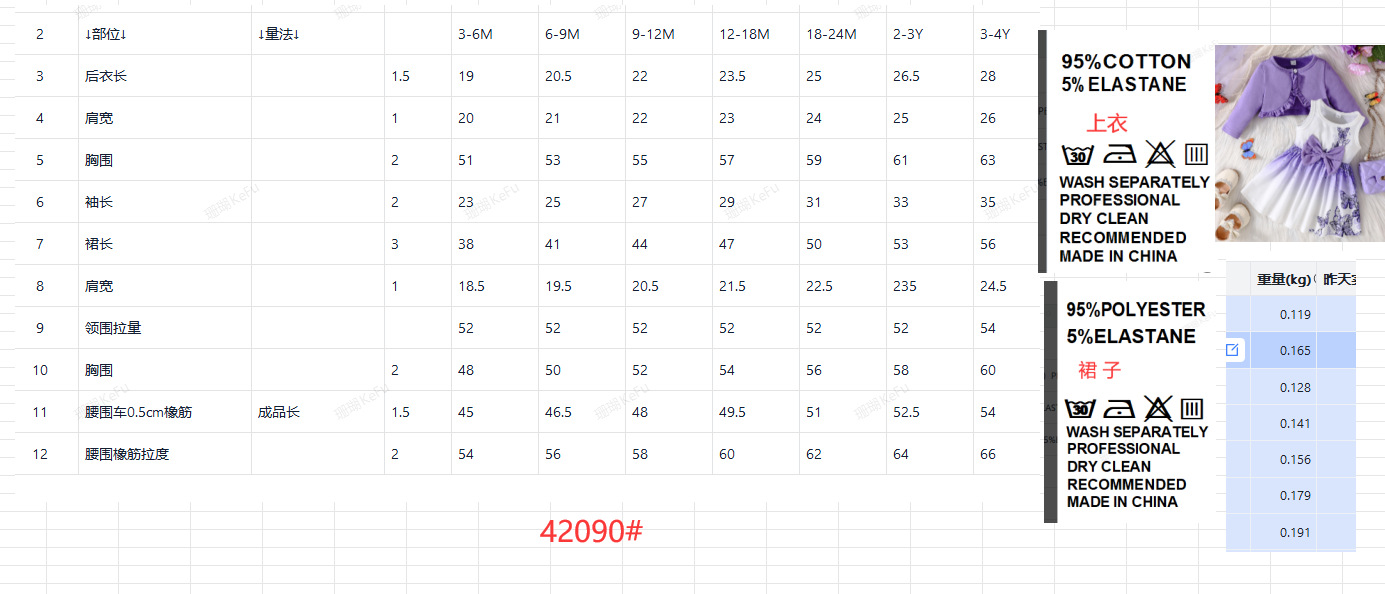
Task: Select row number 7
Action: [x=40, y=244]
